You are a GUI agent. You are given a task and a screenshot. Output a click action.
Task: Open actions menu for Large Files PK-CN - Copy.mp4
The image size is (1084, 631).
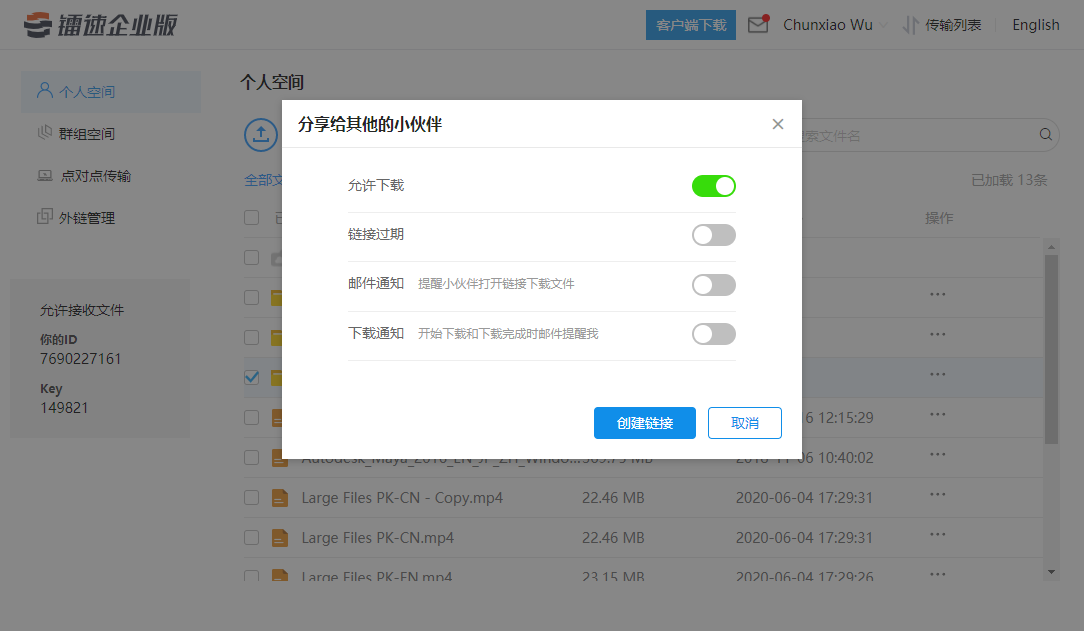coord(937,496)
